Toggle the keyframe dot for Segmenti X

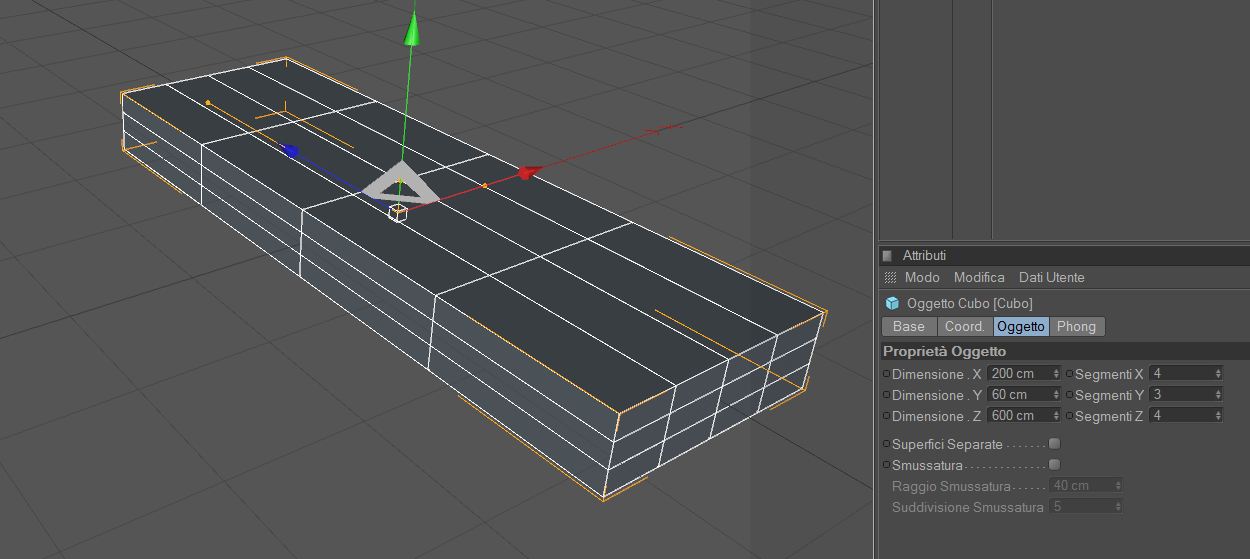coord(1069,374)
